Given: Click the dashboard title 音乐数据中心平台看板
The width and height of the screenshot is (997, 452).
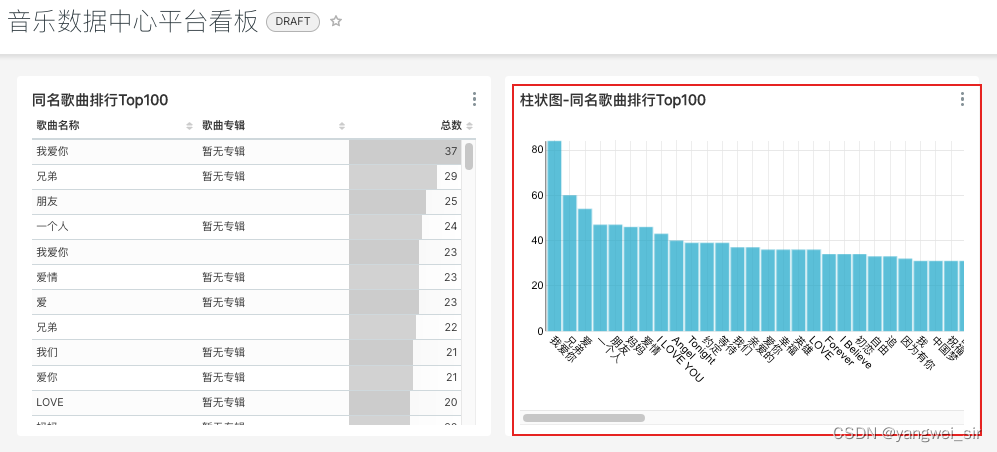Looking at the screenshot, I should tap(134, 22).
